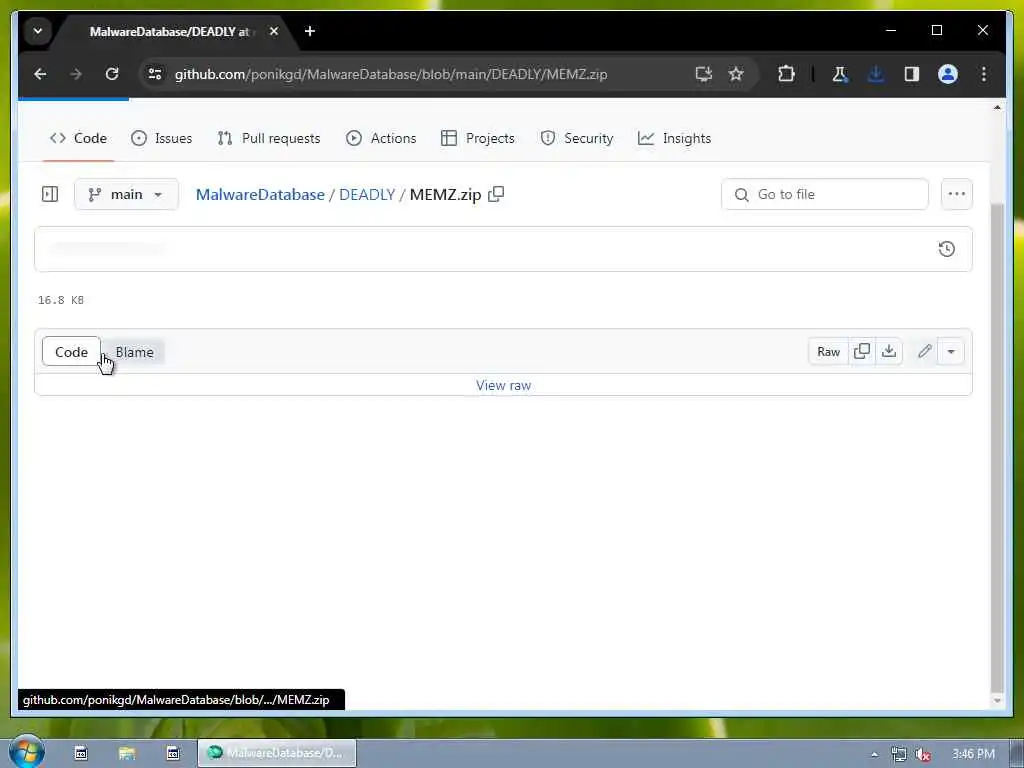This screenshot has width=1024, height=768.
Task: Open the browser side panel
Action: click(912, 74)
